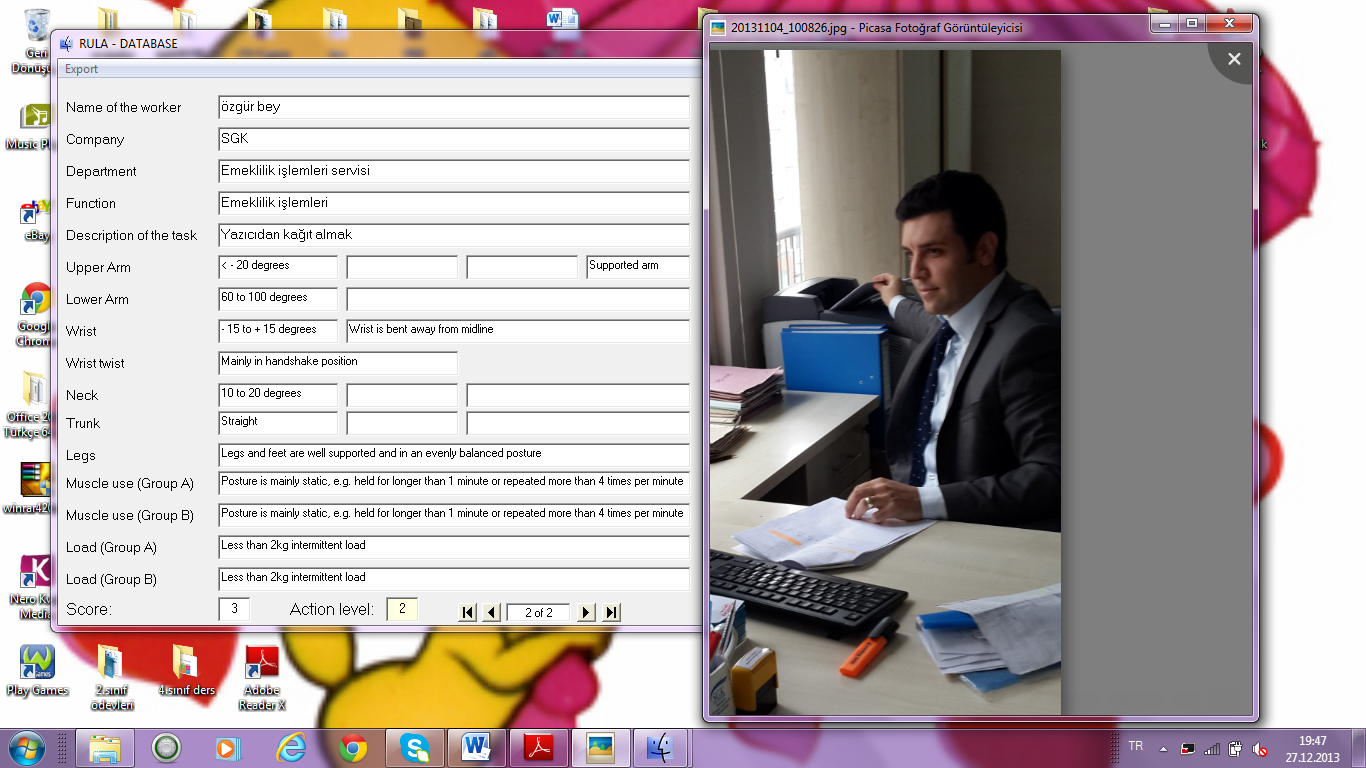Click the 'Mainly in handshake position' field
1366x768 pixels.
tap(338, 363)
